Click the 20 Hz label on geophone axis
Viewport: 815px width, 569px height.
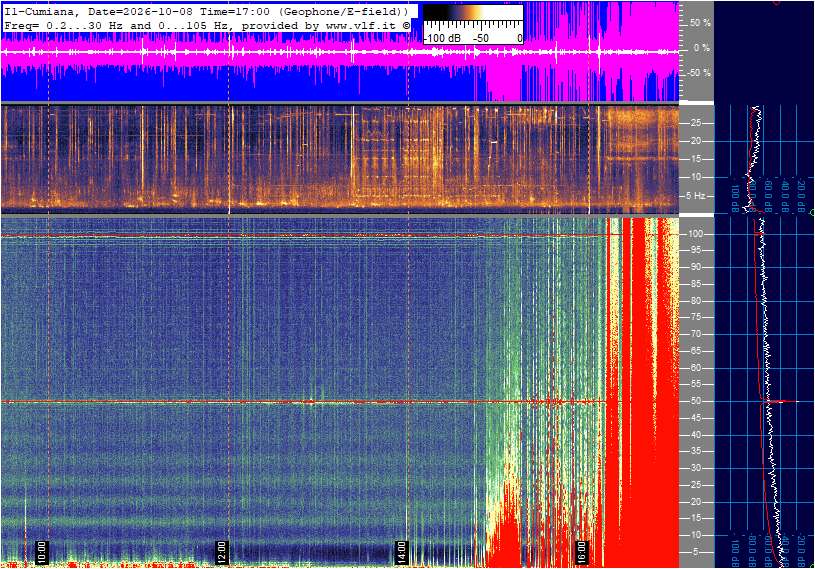click(695, 141)
